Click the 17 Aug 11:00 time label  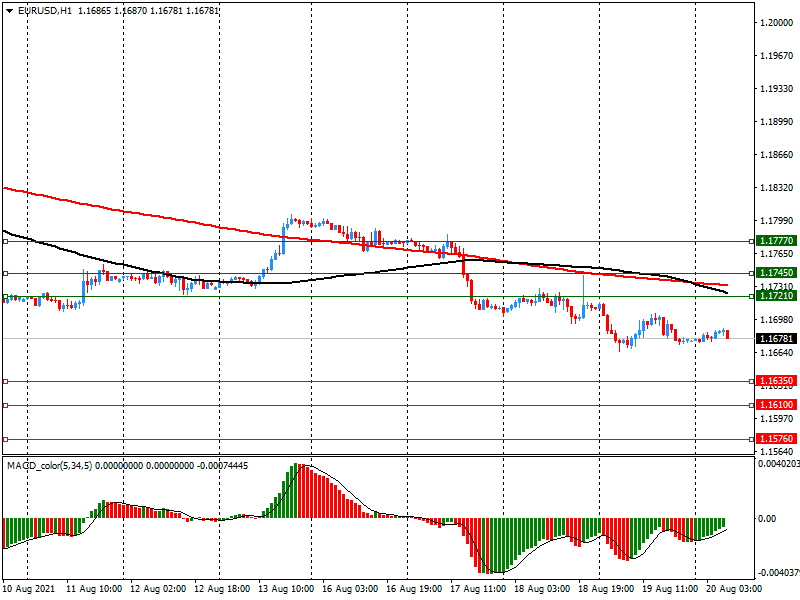tap(478, 589)
